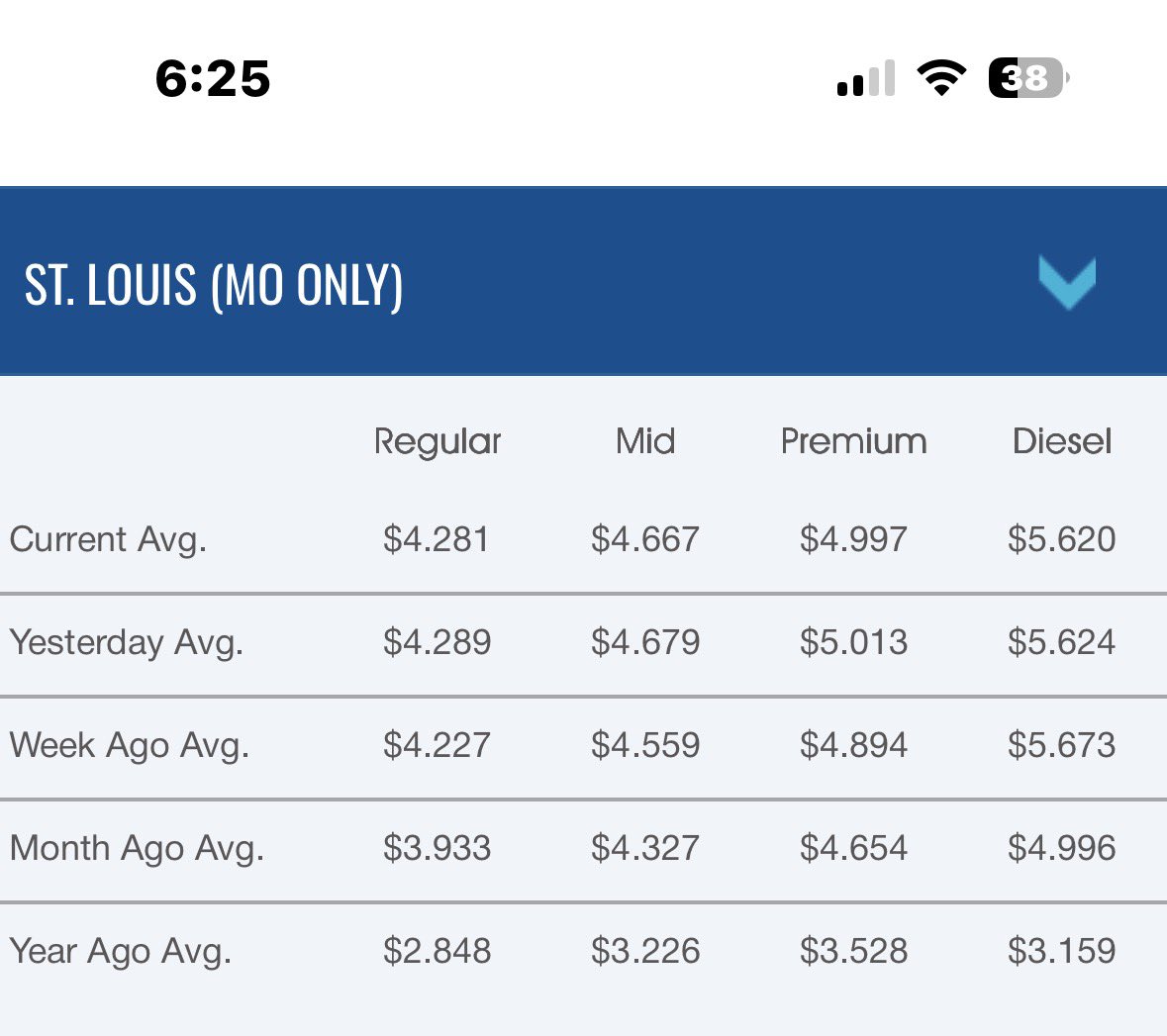
Task: Tap year ago diesel price $3.159
Action: [x=1062, y=951]
